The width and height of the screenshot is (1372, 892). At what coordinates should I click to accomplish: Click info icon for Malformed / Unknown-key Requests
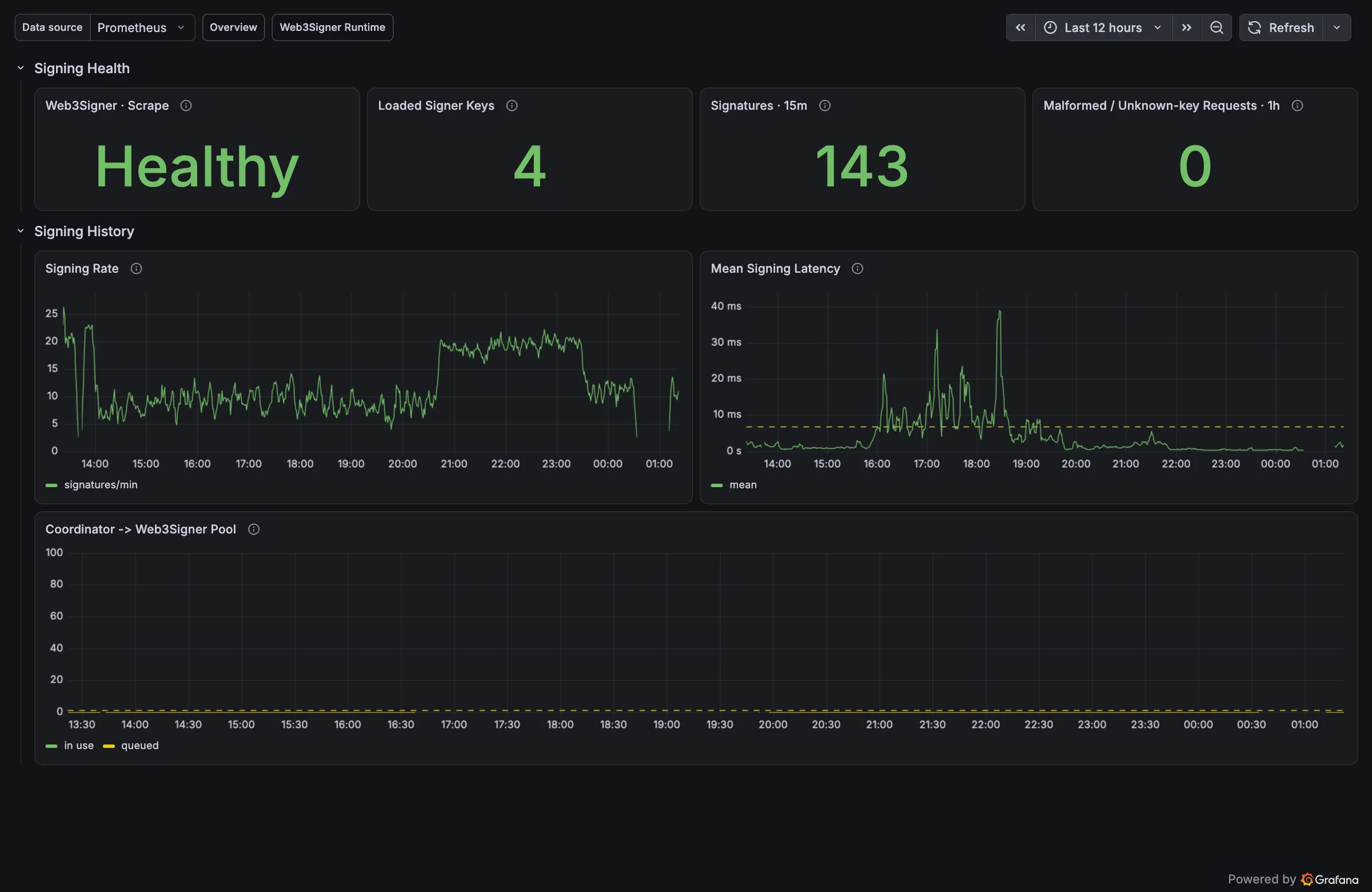click(x=1297, y=106)
